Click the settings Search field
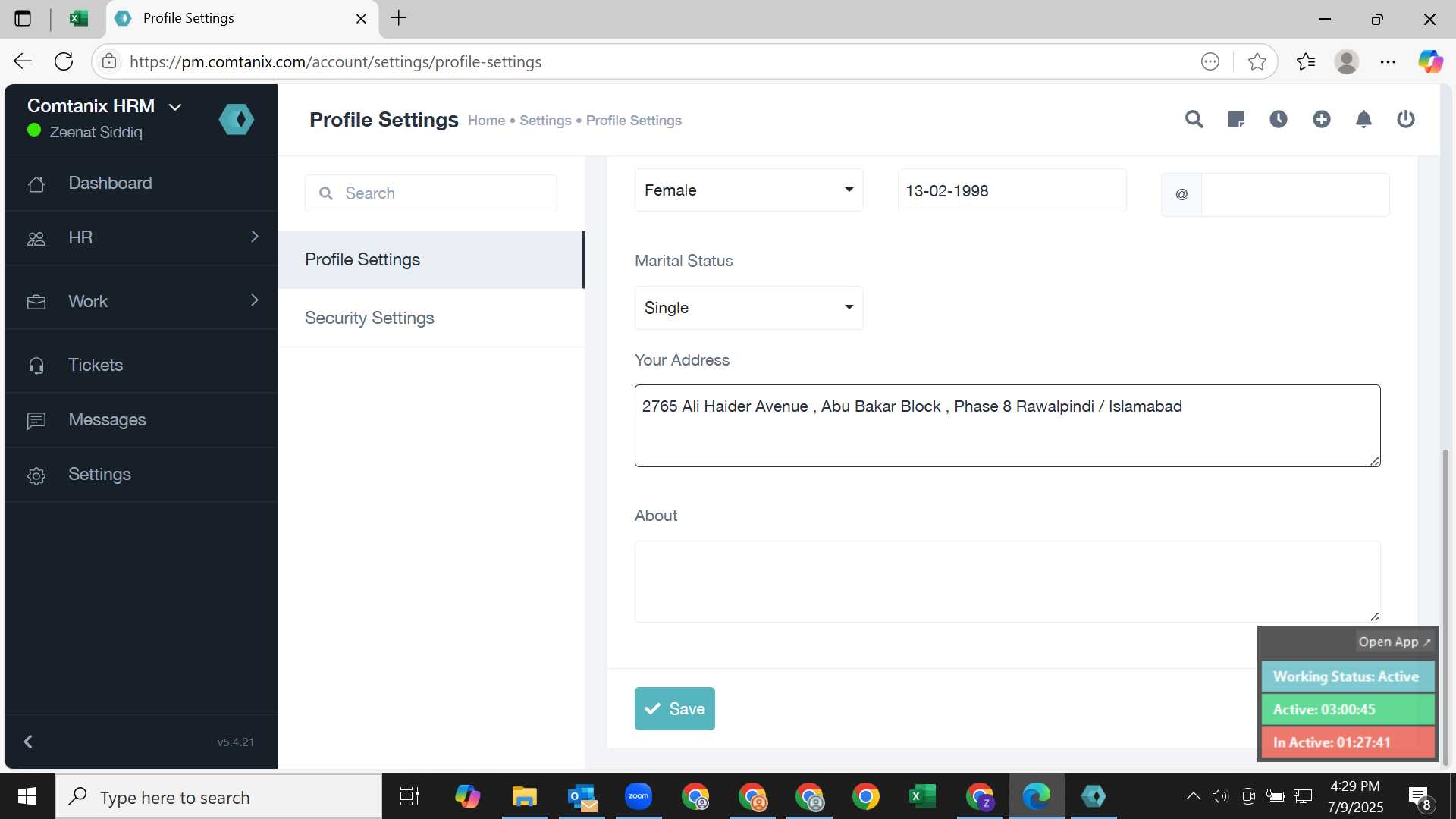 pos(431,193)
